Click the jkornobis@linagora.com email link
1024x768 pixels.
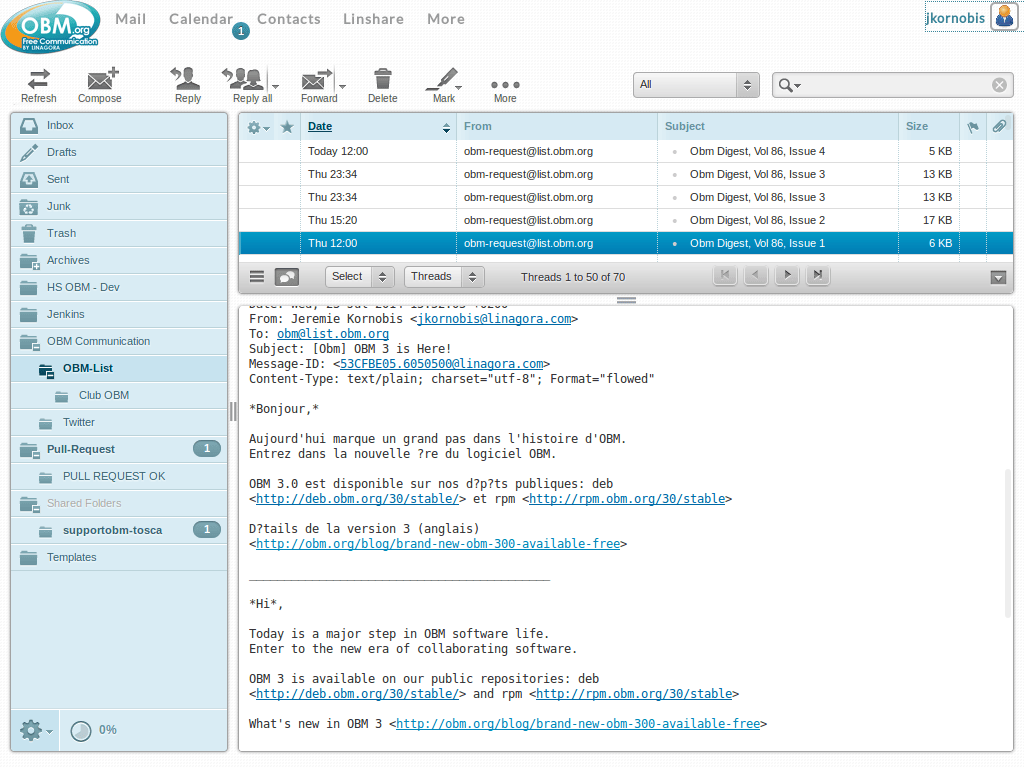tap(494, 319)
